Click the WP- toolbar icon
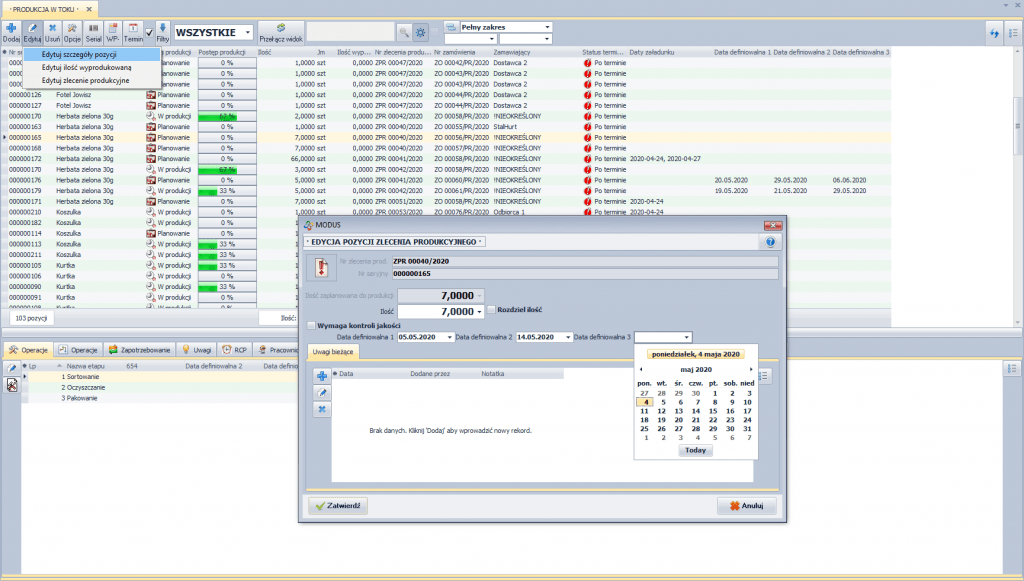The width and height of the screenshot is (1024, 581). point(113,32)
